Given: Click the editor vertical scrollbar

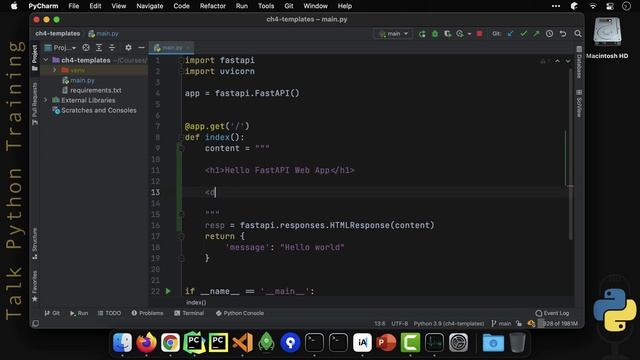Looking at the screenshot, I should pos(571,154).
